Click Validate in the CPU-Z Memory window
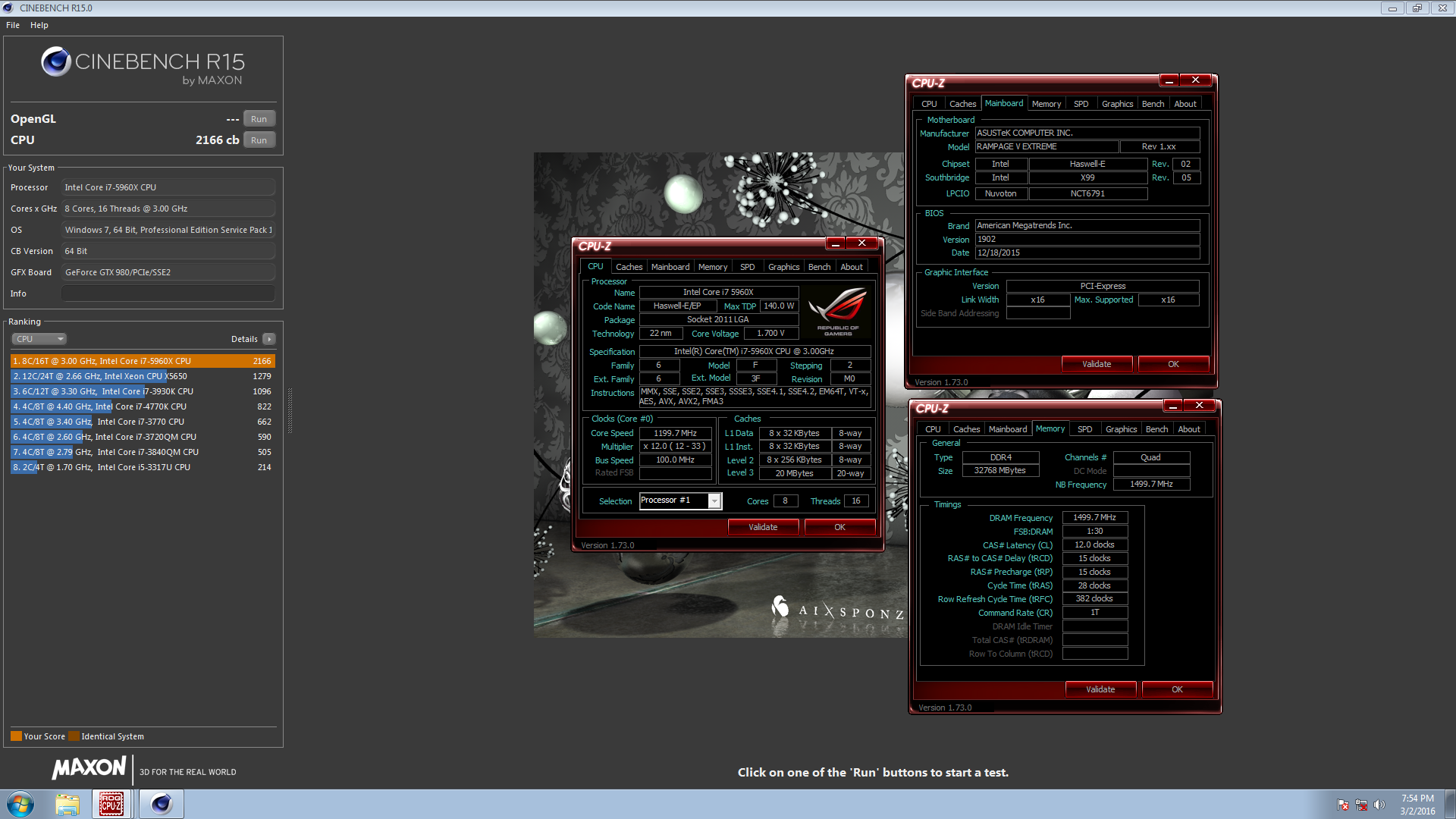1456x819 pixels. point(1100,689)
